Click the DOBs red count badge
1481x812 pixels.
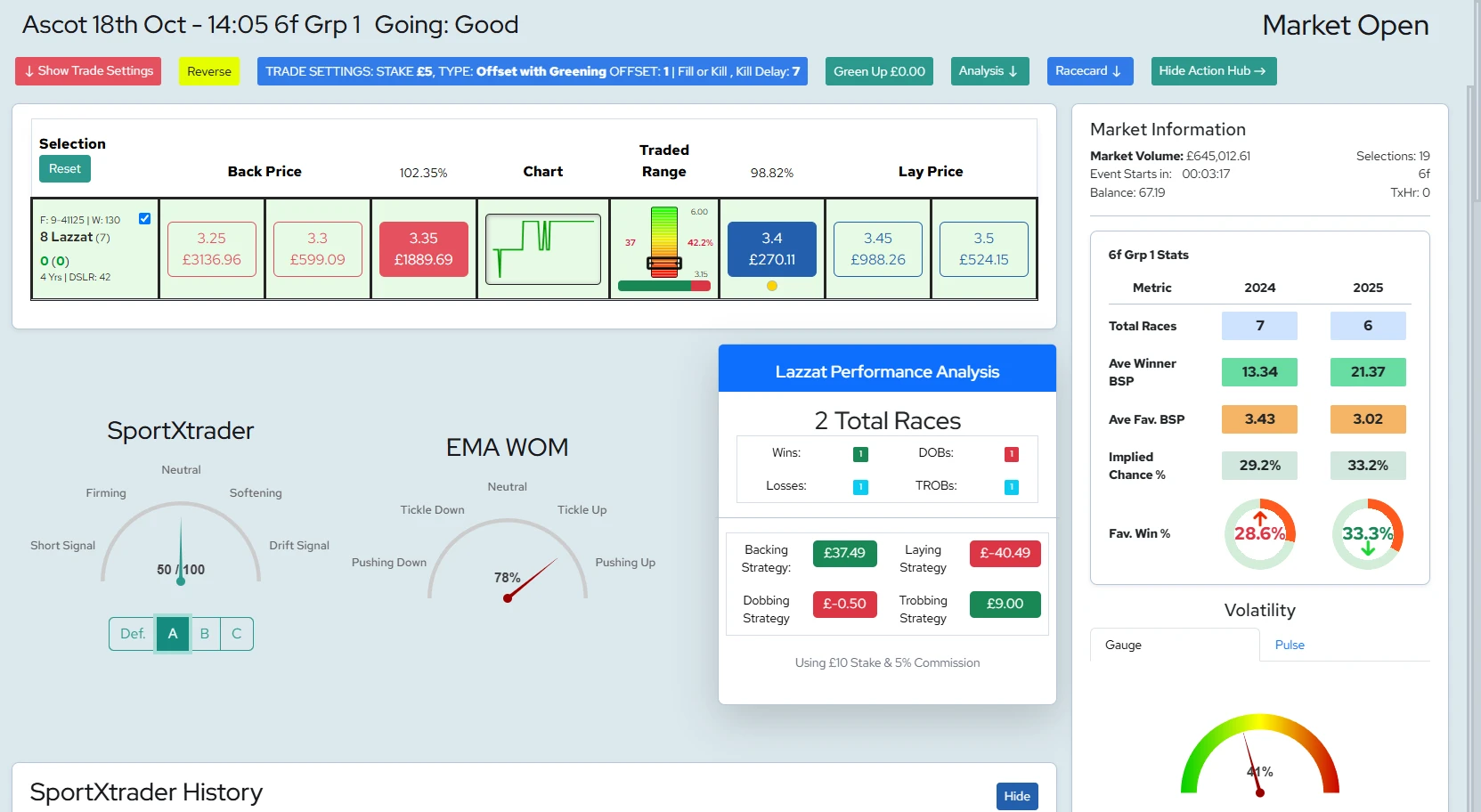tap(1011, 454)
